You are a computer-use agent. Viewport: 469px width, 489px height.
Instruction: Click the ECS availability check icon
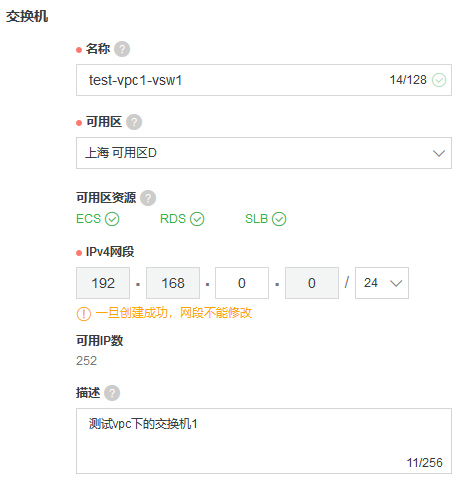click(x=112, y=219)
